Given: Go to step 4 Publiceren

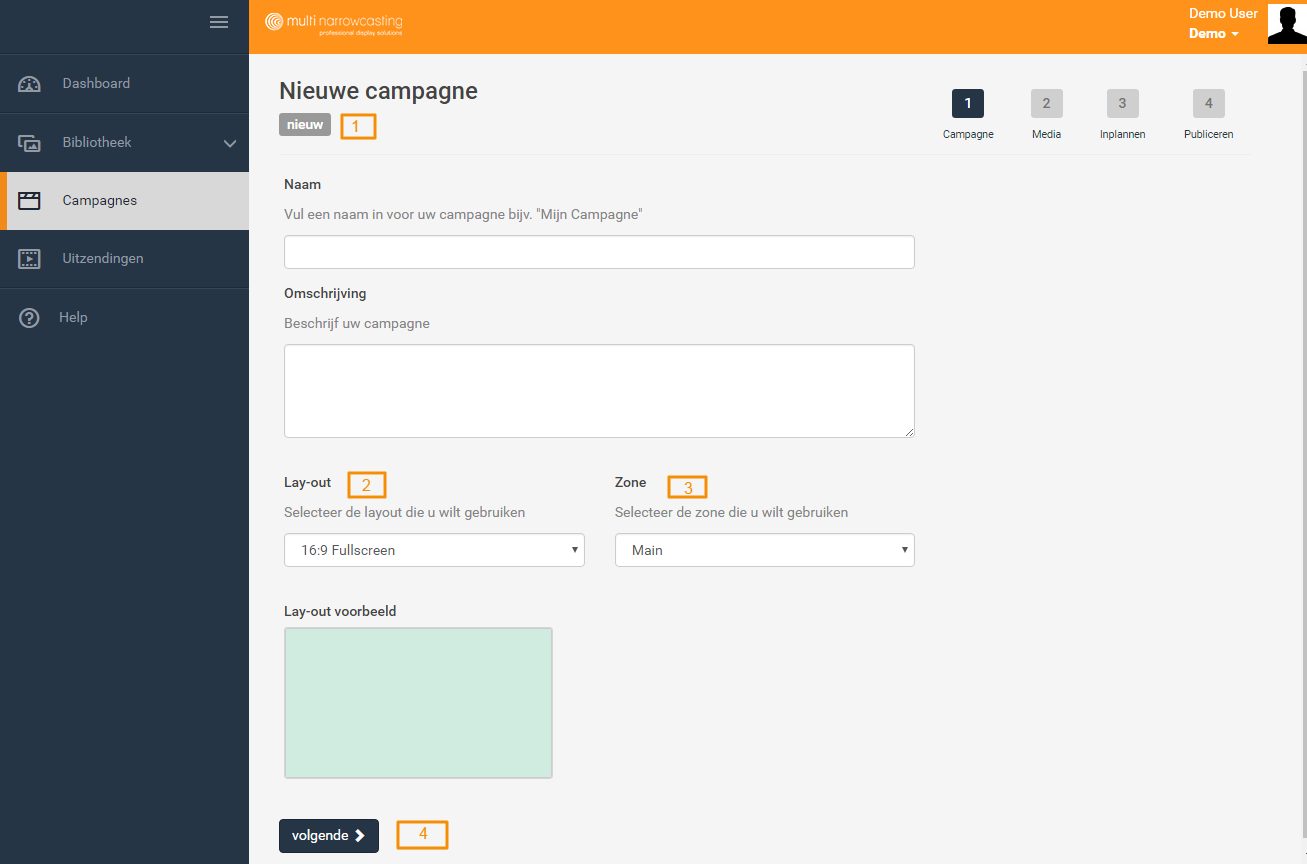Looking at the screenshot, I should pos(1209,114).
